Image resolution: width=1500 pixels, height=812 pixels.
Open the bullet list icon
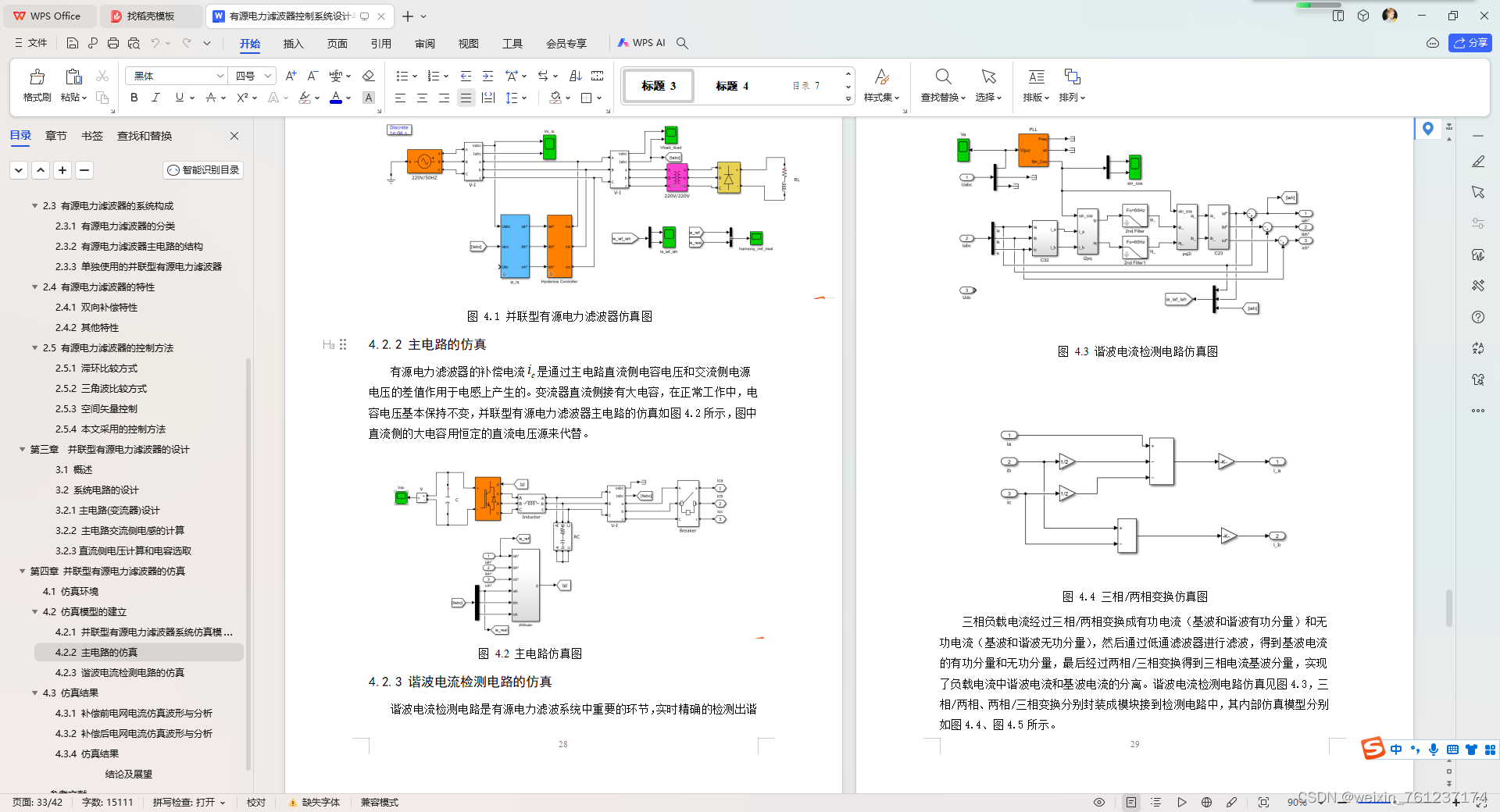tap(402, 76)
